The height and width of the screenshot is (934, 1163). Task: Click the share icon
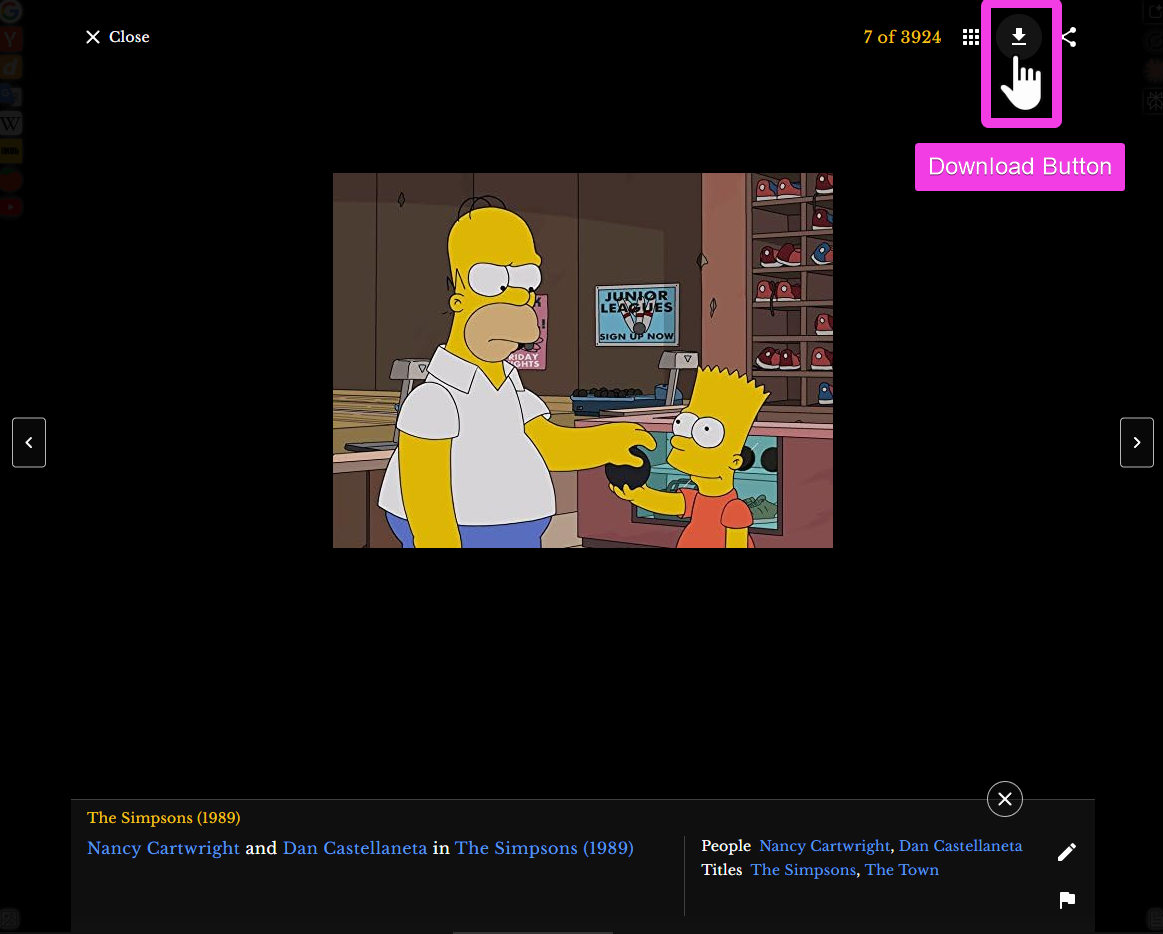[1069, 37]
